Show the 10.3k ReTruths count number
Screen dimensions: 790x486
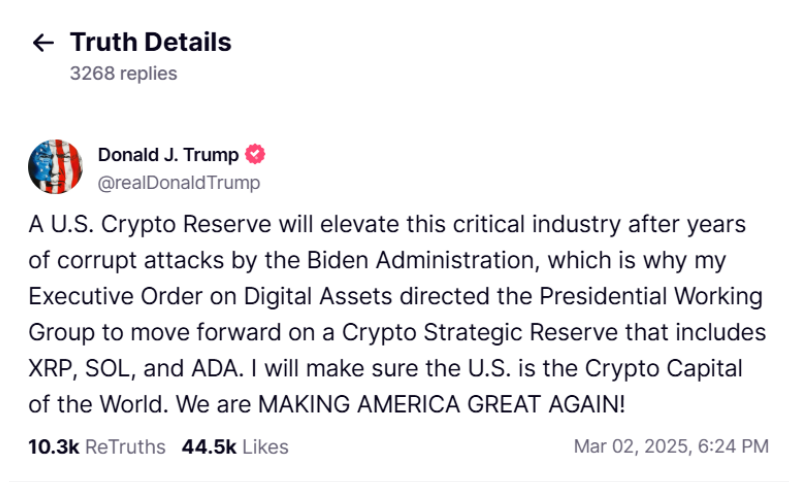pyautogui.click(x=54, y=447)
